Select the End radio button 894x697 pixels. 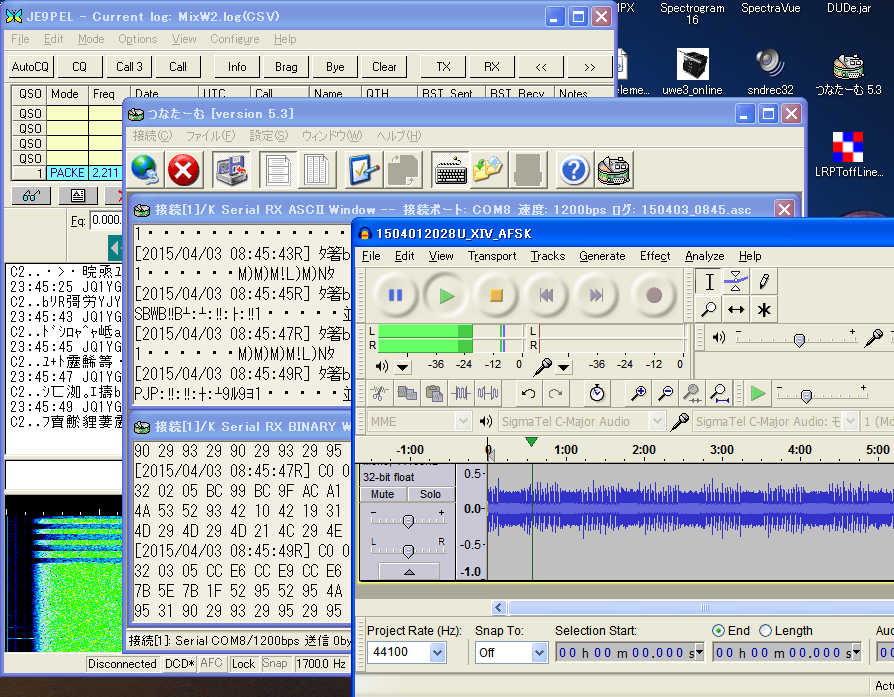[718, 630]
